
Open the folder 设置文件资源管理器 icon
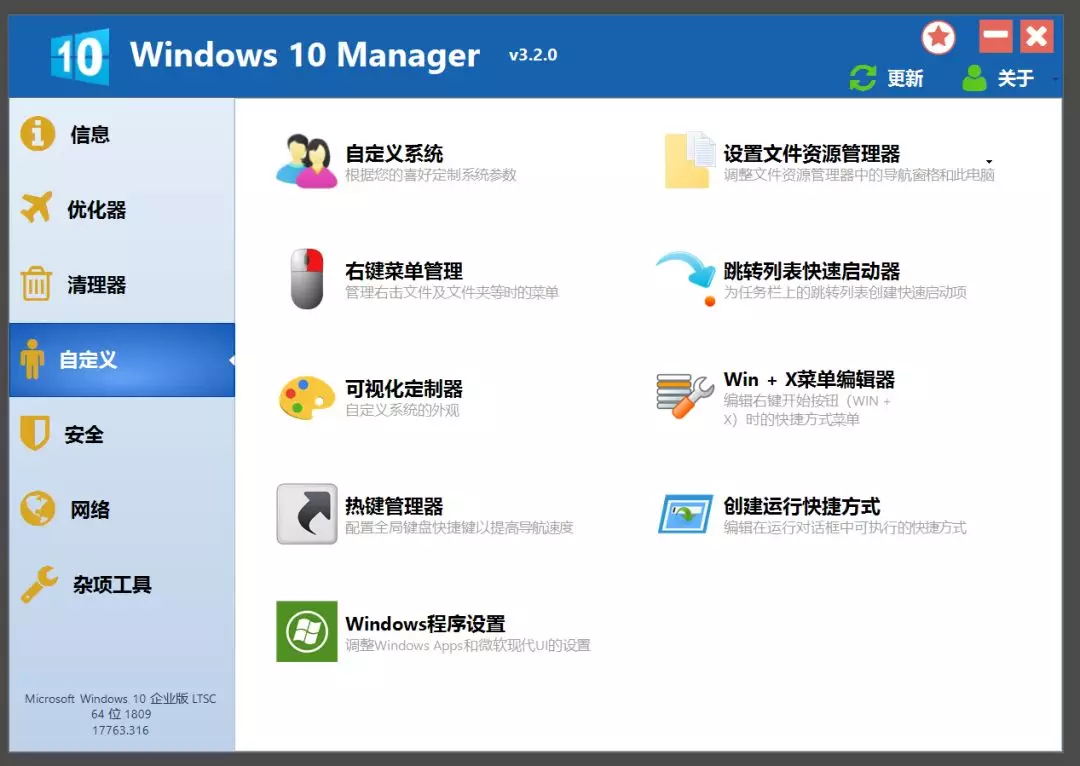(x=689, y=160)
